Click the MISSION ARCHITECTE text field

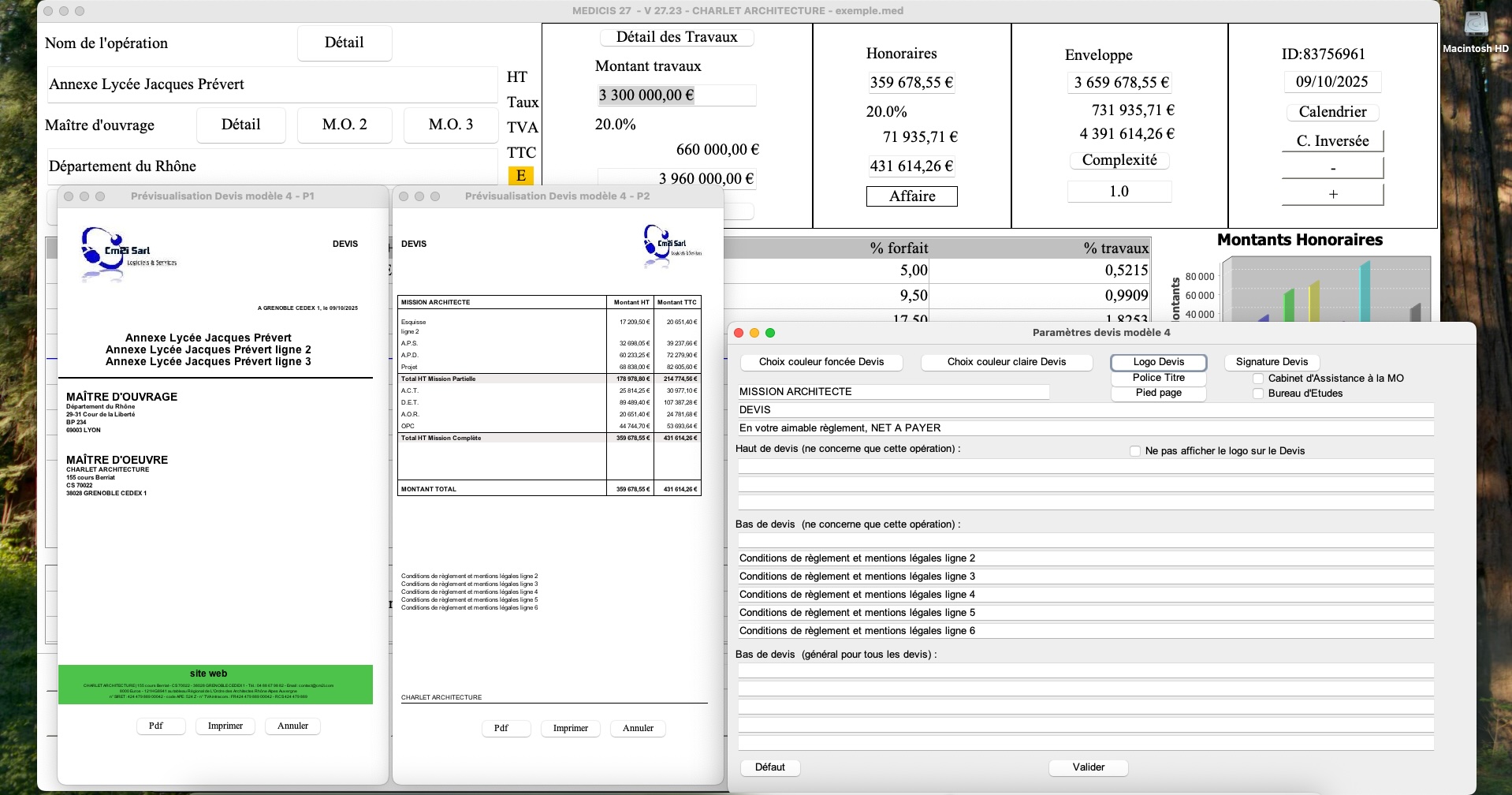coord(894,392)
